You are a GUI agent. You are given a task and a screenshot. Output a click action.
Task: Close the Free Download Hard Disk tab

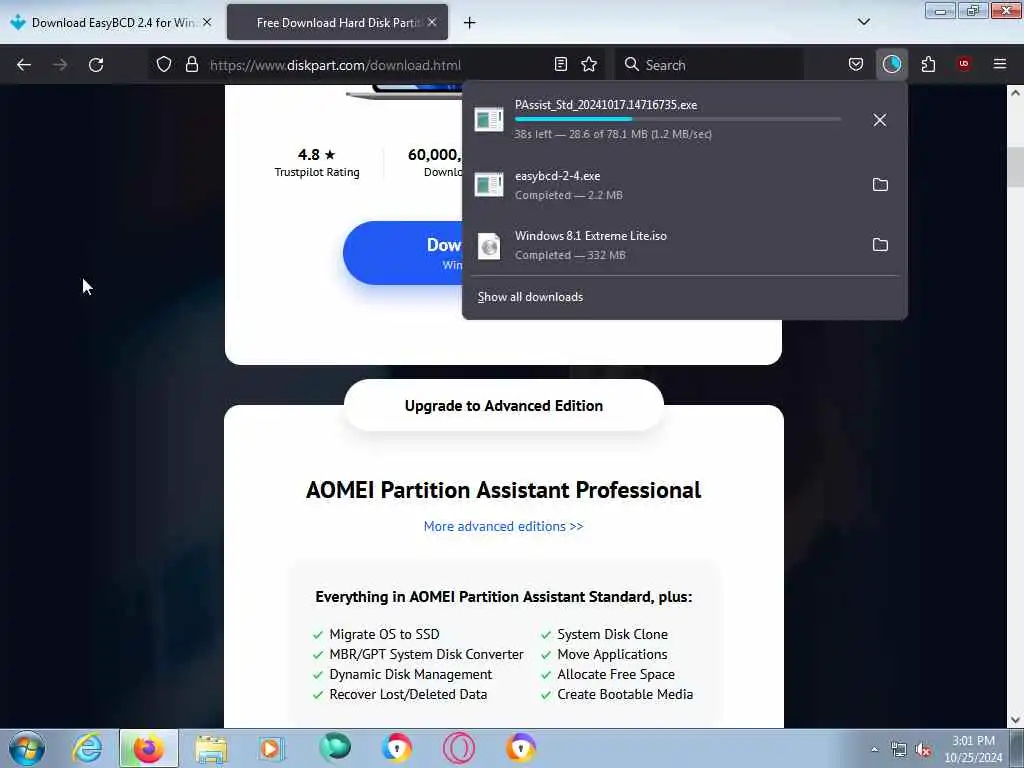[x=432, y=22]
